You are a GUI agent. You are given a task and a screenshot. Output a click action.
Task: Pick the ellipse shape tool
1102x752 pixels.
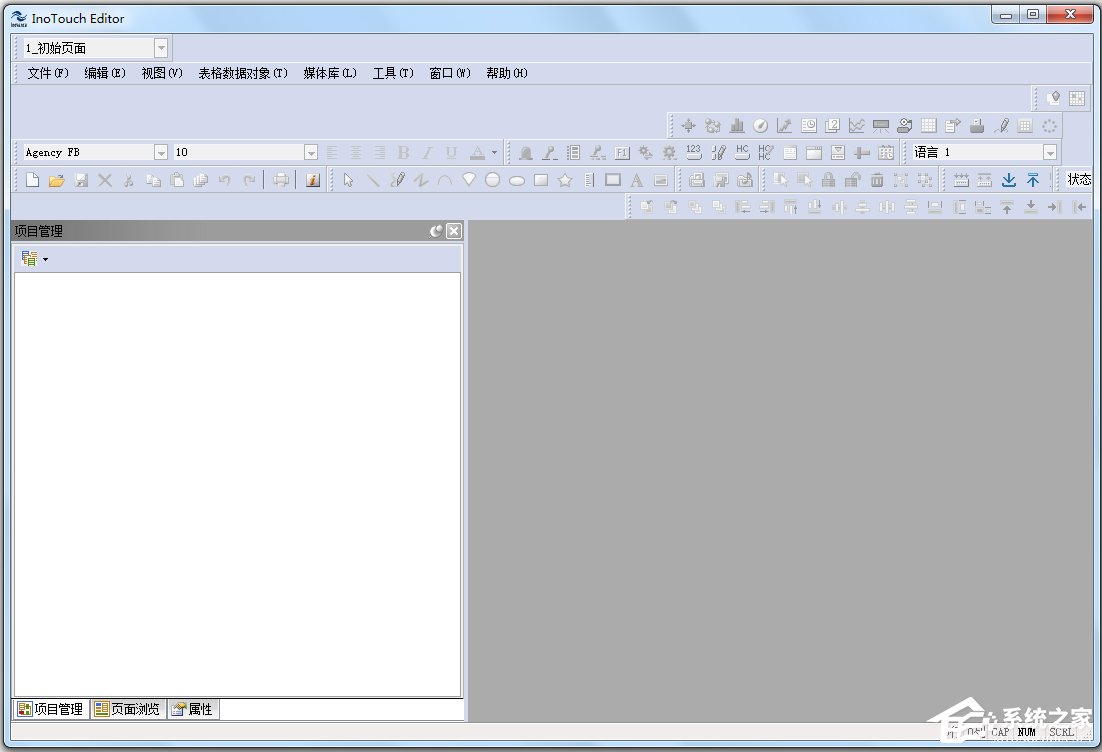[517, 180]
